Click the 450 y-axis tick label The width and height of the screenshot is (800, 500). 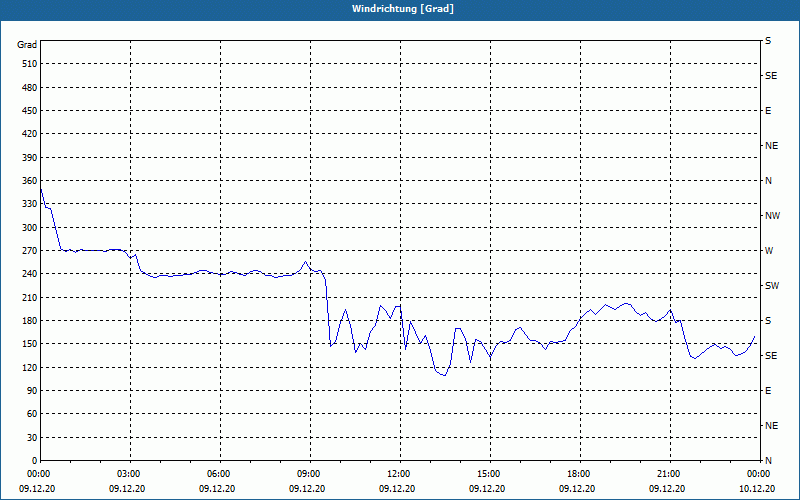tap(30, 111)
